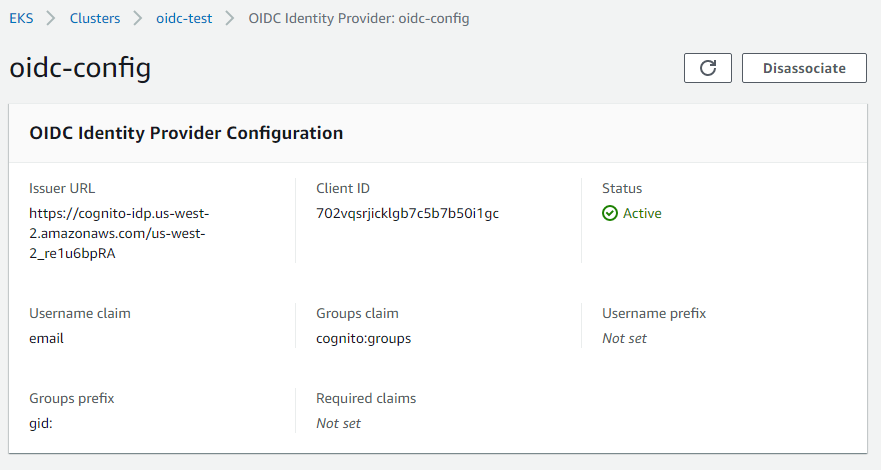881x470 pixels.
Task: Click the chevron right after EKS
Action: (x=50, y=18)
